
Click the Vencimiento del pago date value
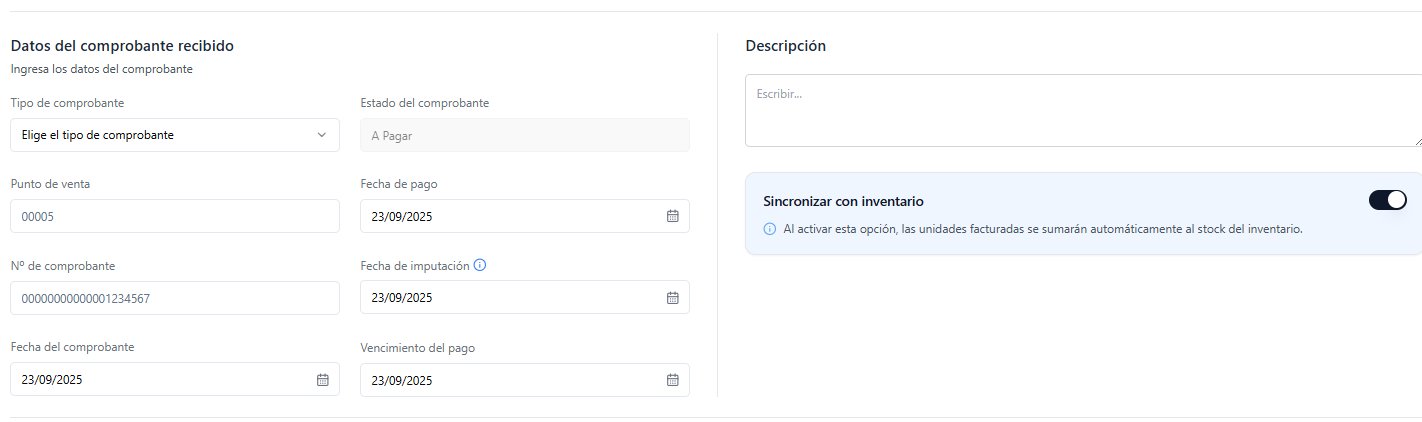[402, 380]
